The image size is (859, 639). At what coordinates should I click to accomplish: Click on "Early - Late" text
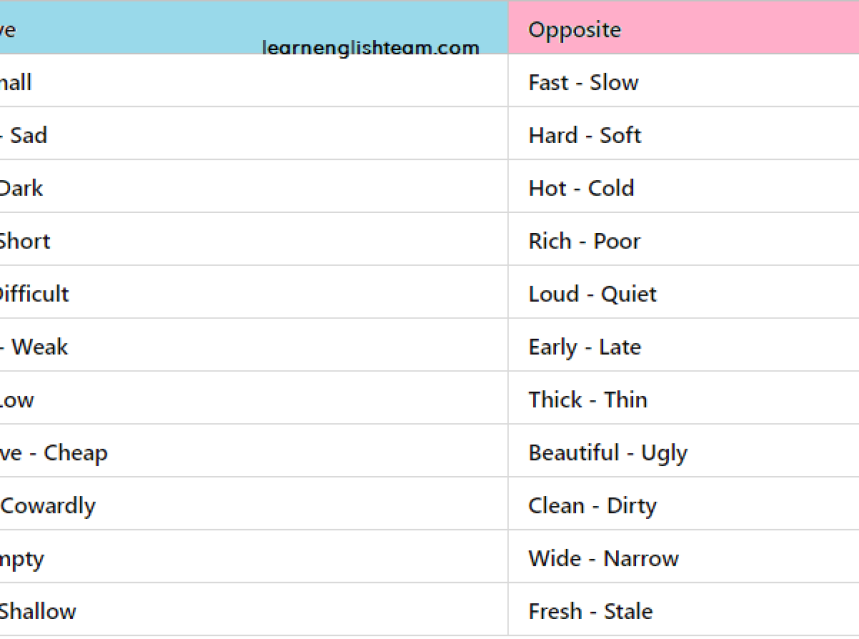585,348
